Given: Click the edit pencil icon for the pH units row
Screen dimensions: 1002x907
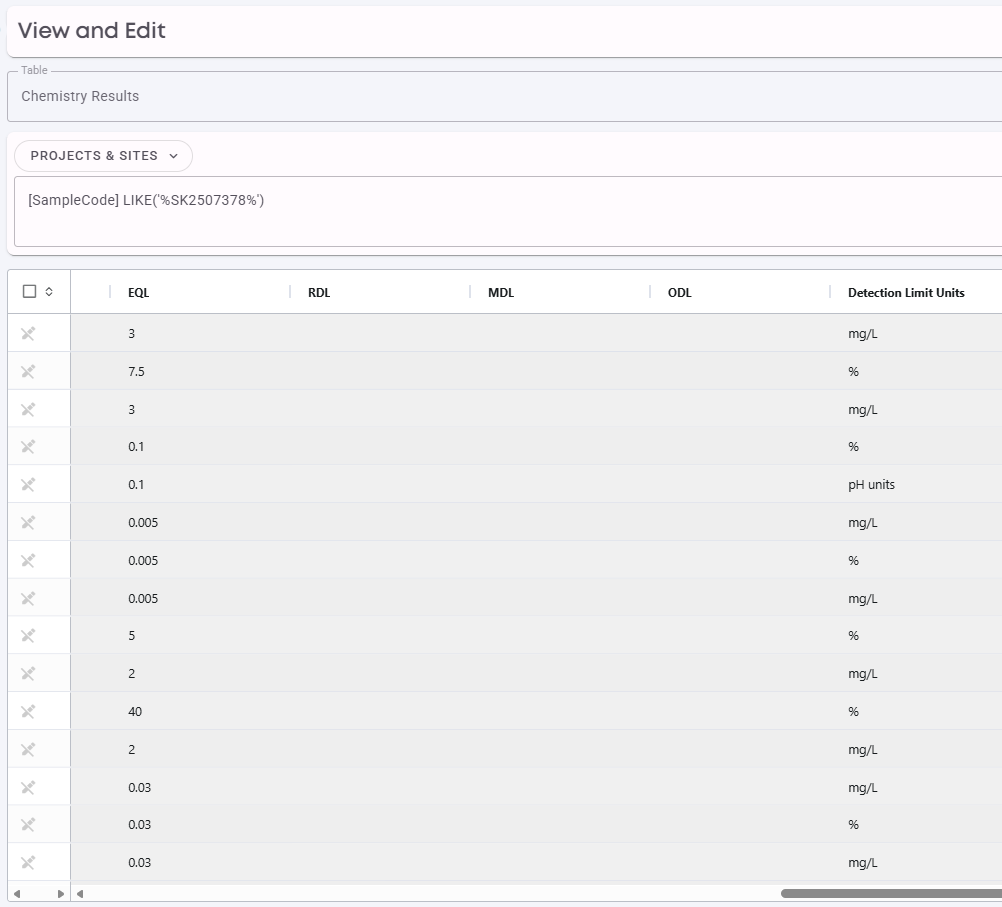Looking at the screenshot, I should [28, 485].
